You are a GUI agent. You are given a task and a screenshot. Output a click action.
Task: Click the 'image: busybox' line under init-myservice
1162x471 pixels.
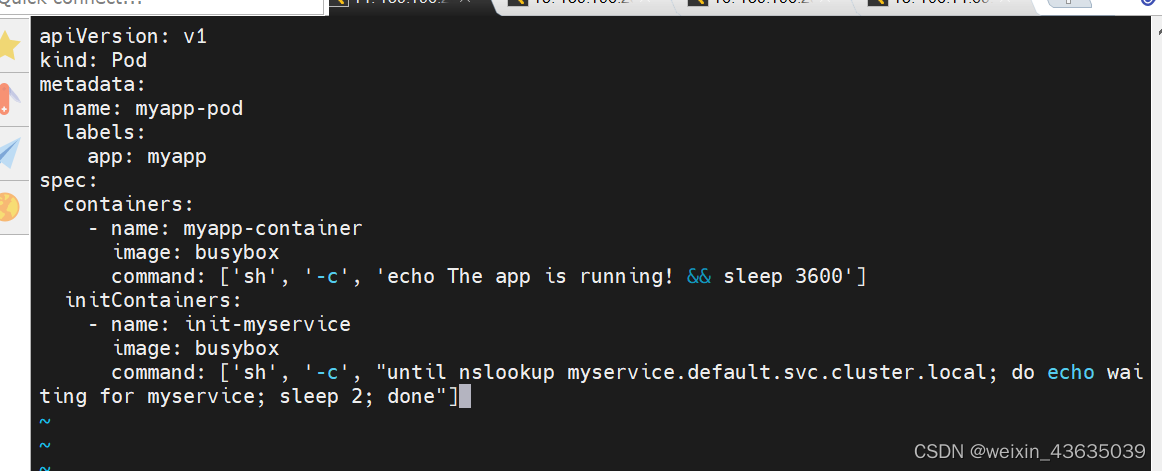196,348
